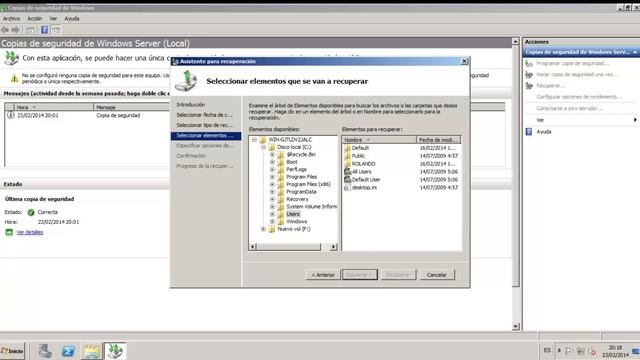This screenshot has height=360, width=640.
Task: Click the ES language indicator in tray
Action: [547, 350]
